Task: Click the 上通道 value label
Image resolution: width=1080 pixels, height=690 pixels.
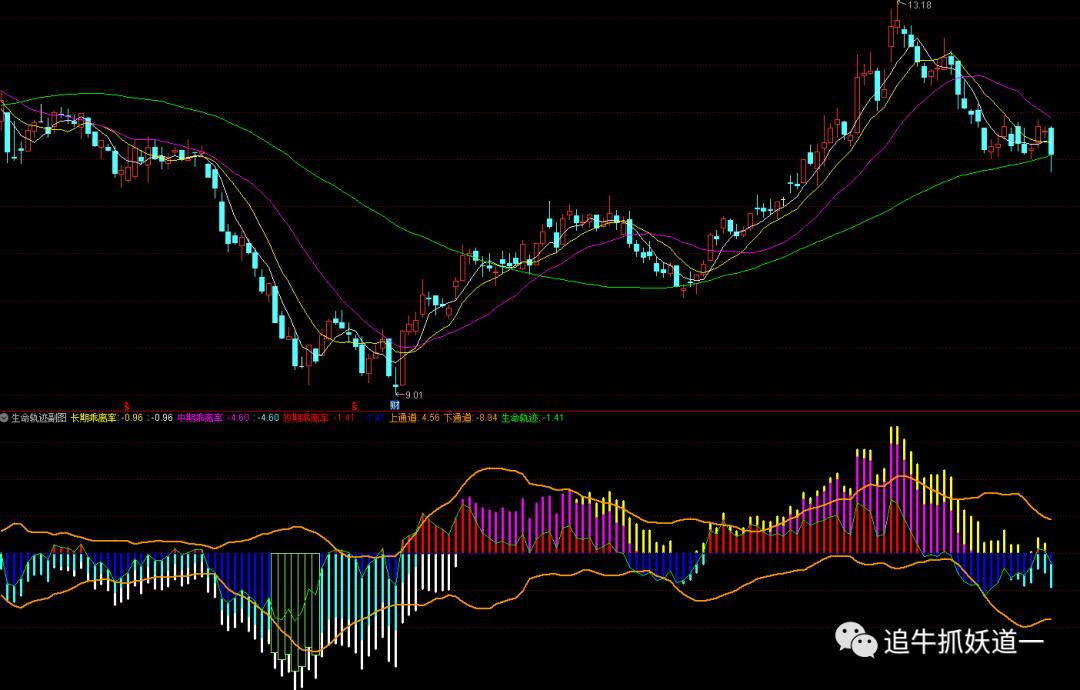Action: (413, 418)
